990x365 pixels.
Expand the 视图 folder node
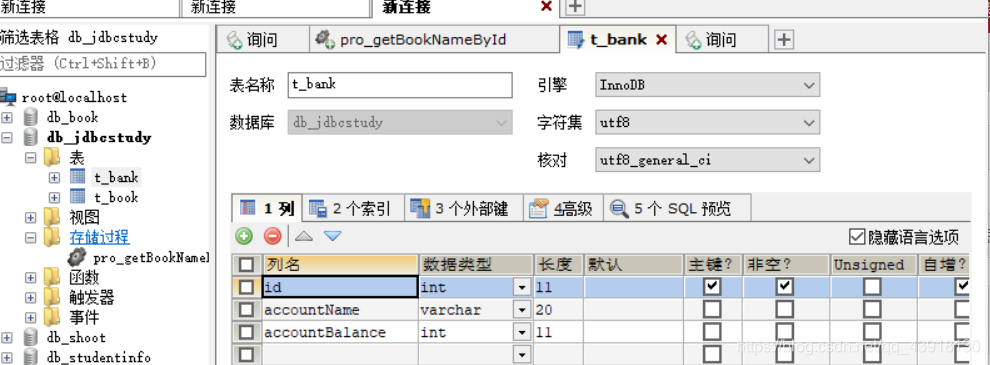(30, 217)
